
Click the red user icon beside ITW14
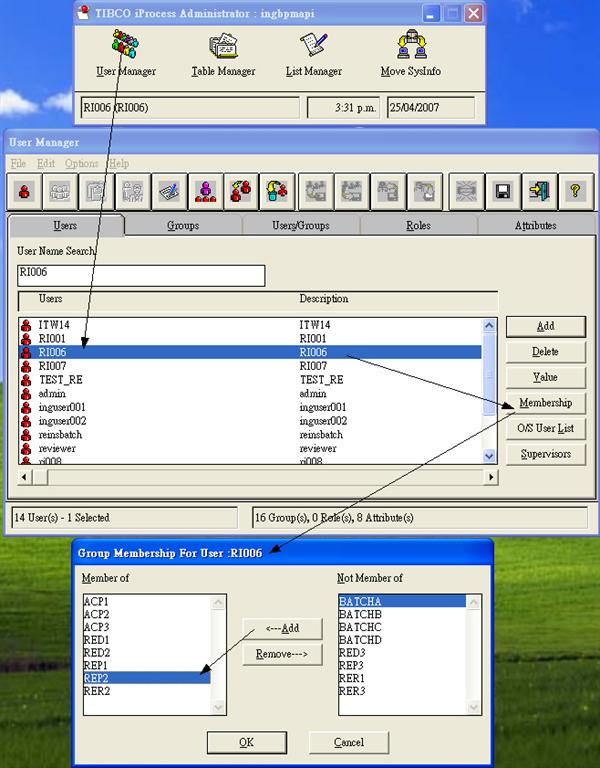(26, 325)
